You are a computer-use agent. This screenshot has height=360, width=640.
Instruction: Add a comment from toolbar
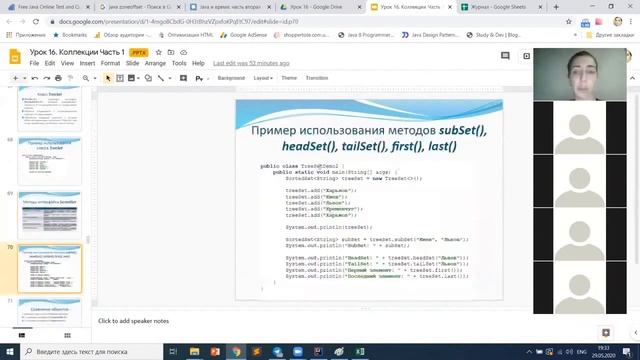183,78
